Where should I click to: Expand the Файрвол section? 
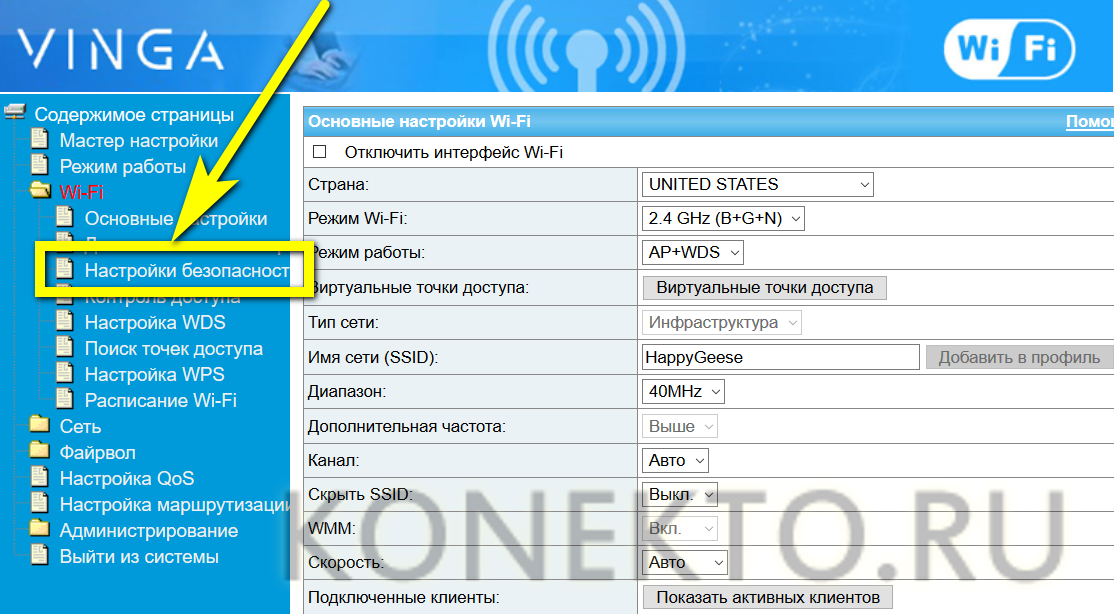[x=97, y=452]
